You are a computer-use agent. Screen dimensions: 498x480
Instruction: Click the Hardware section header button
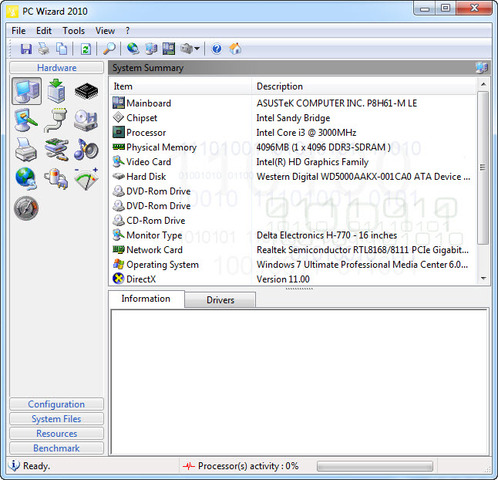pyautogui.click(x=56, y=68)
